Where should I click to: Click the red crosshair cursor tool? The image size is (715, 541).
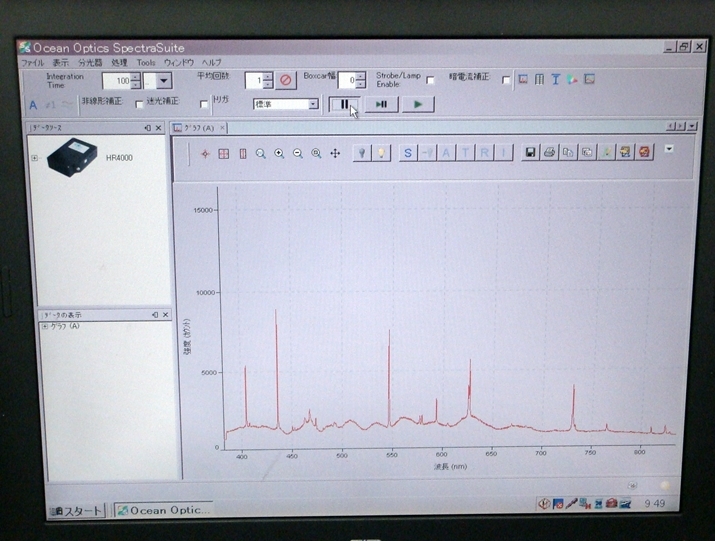(205, 154)
